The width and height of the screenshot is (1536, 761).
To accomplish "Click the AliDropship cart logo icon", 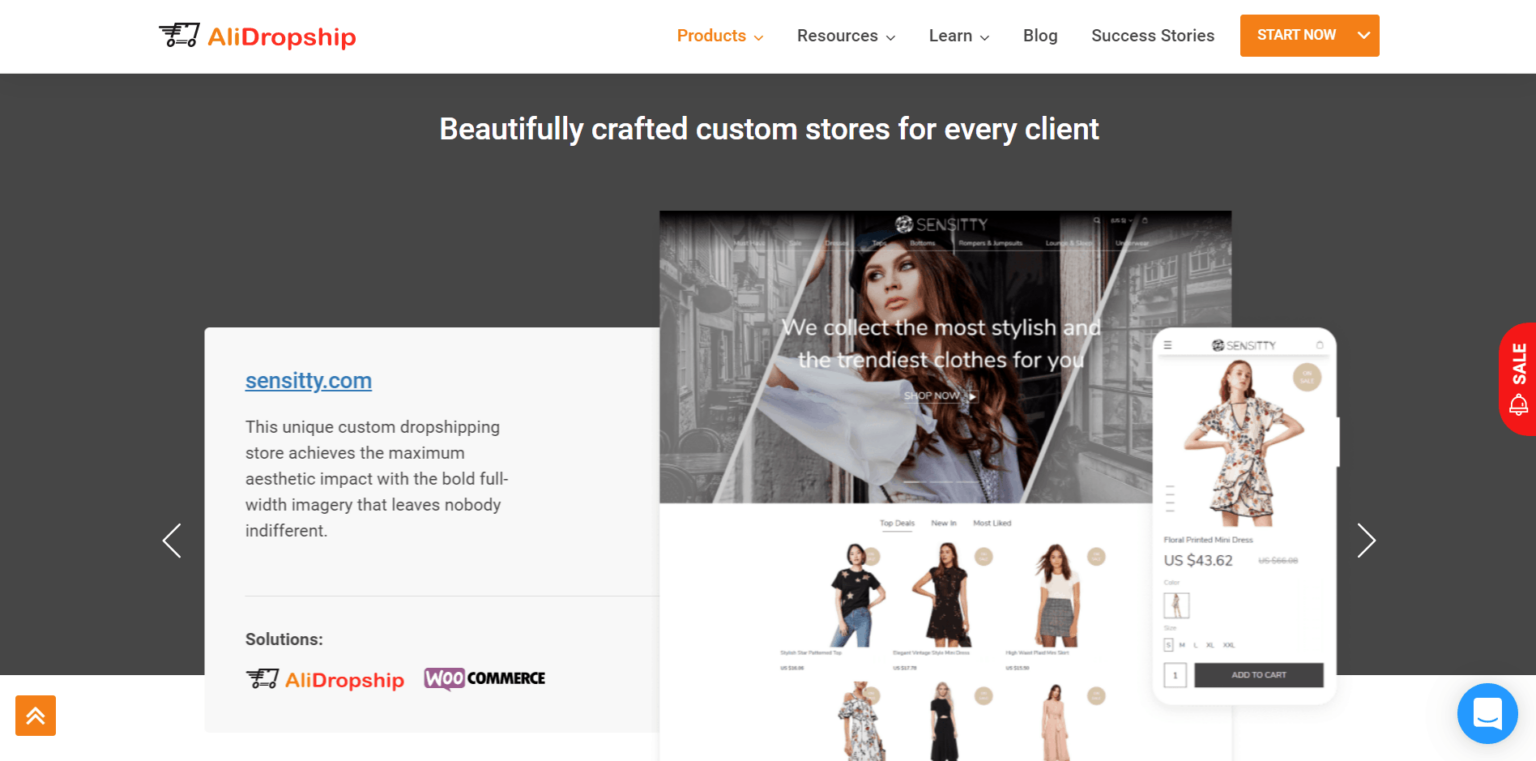I will [178, 35].
